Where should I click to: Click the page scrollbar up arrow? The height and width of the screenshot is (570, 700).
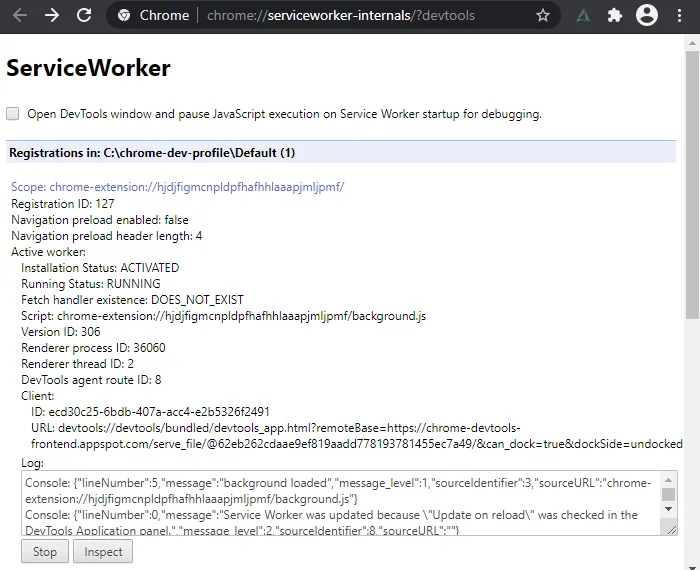(692, 43)
